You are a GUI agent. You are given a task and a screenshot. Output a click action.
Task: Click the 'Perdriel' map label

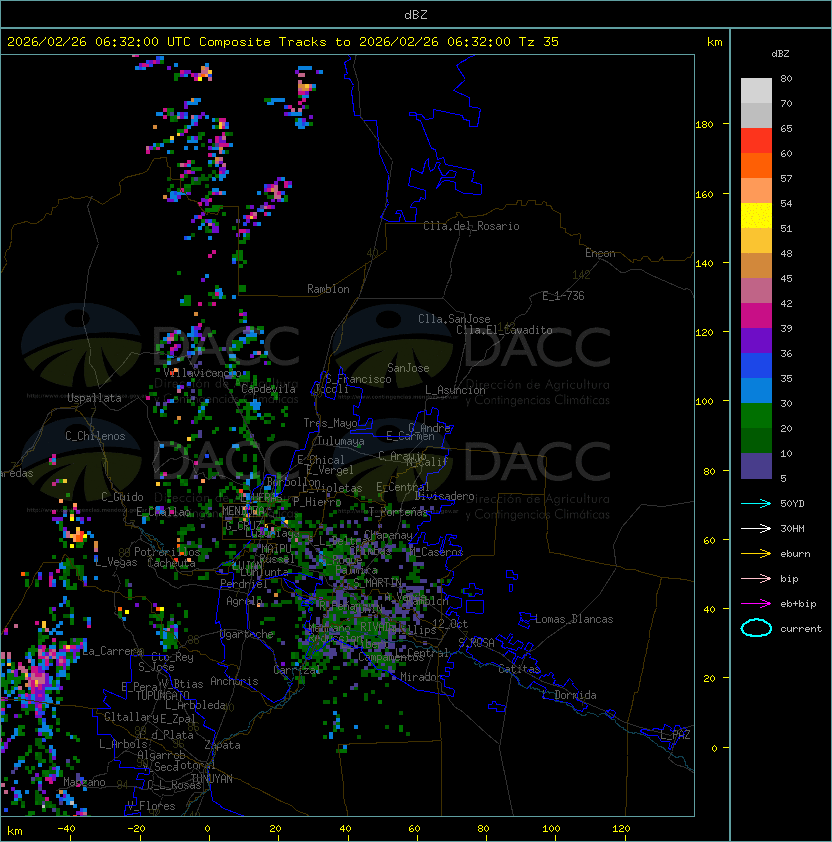[243, 584]
